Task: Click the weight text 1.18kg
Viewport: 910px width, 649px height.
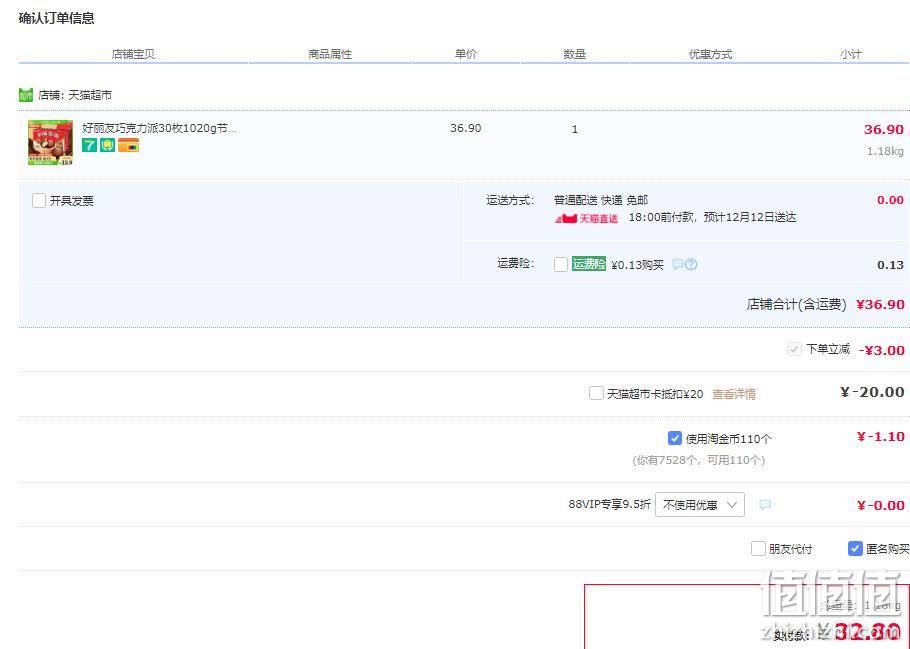Action: click(885, 152)
